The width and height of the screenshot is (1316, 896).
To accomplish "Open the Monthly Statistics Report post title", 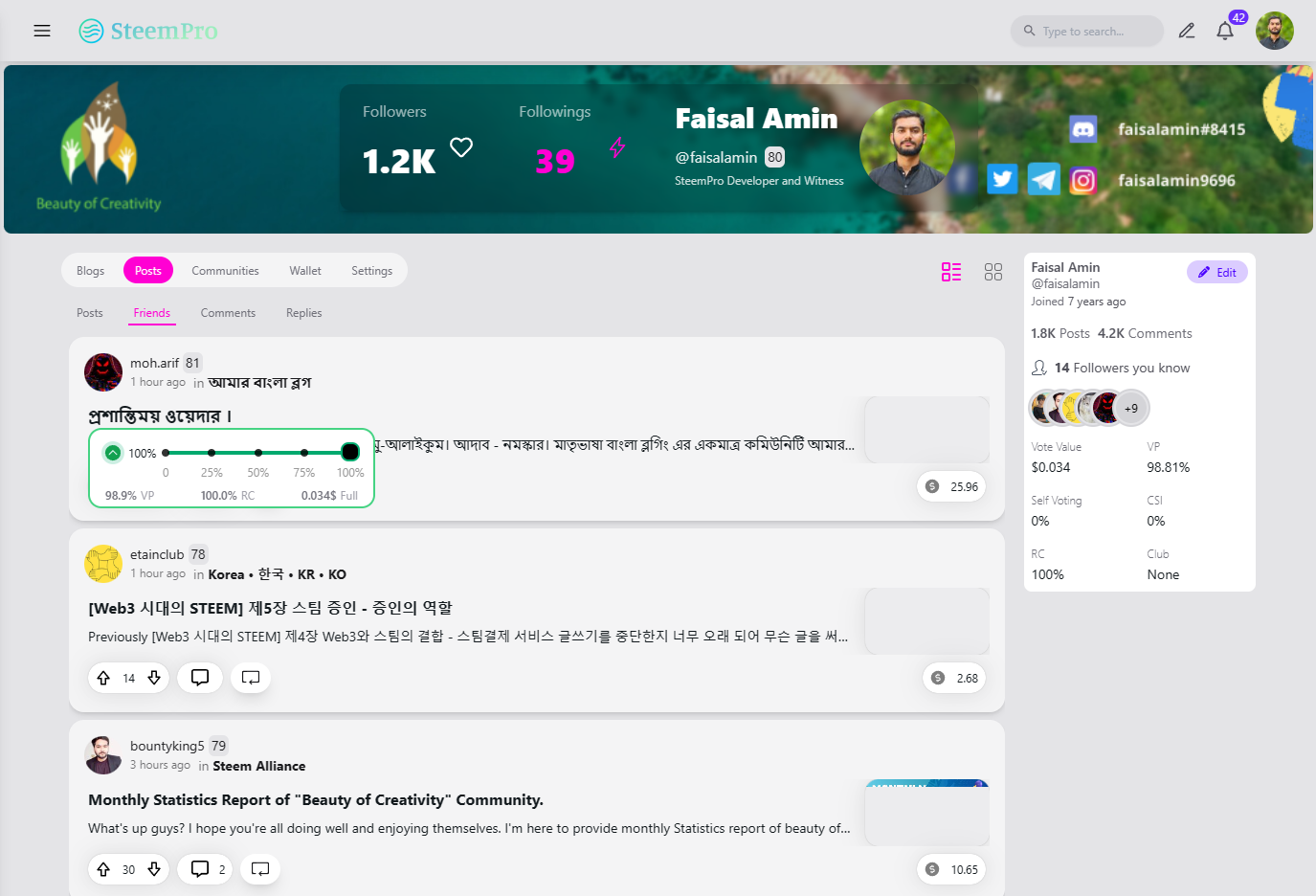I will (x=316, y=799).
